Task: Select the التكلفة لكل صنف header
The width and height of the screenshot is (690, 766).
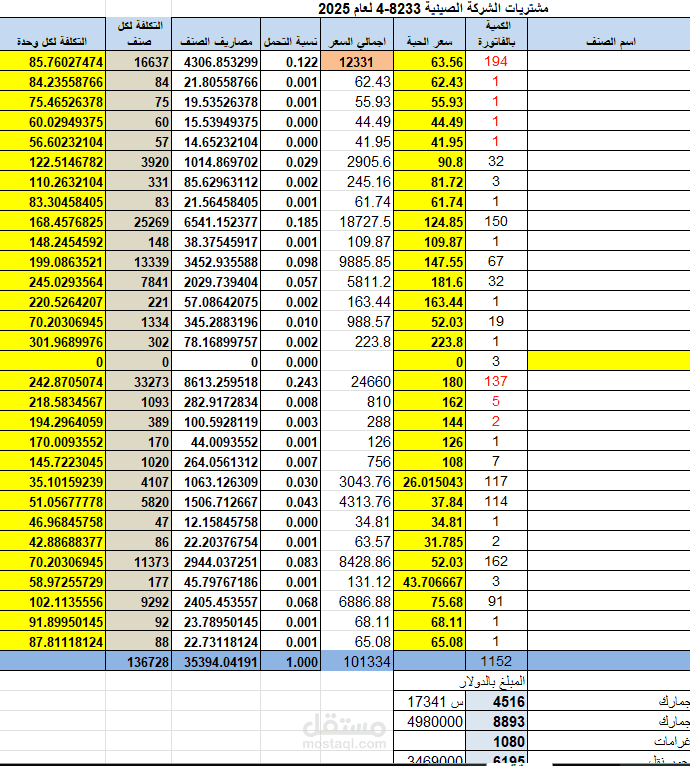Action: [139, 34]
